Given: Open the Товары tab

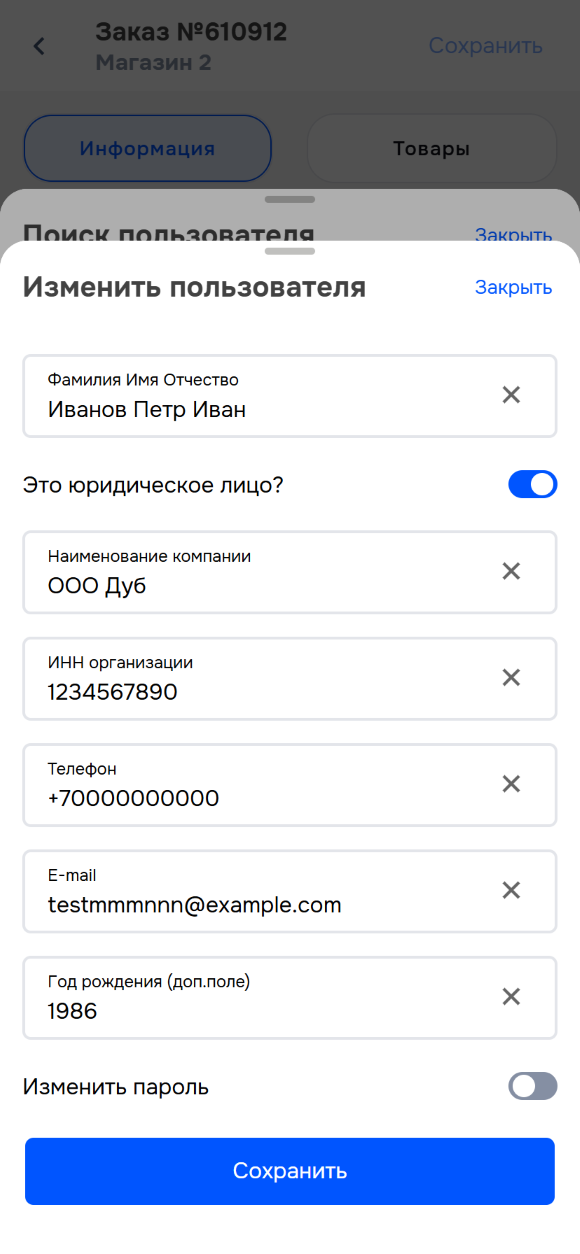Looking at the screenshot, I should [431, 148].
